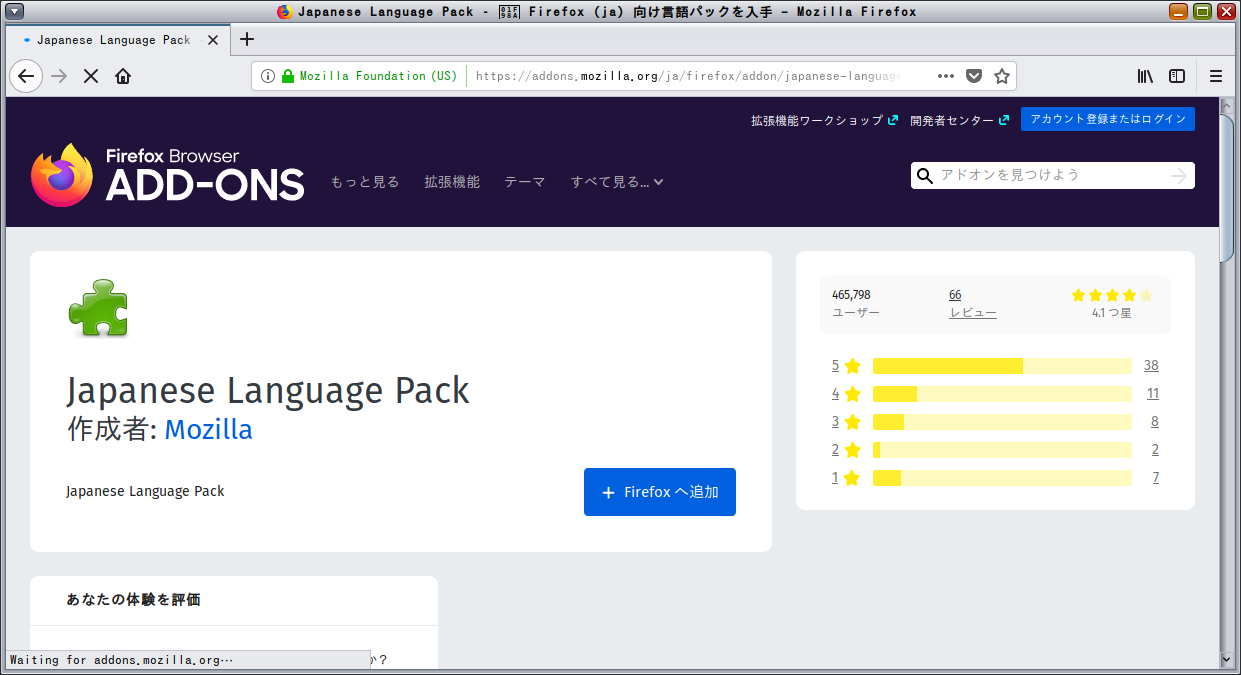The image size is (1241, 675).
Task: Open the 38 five-star review count
Action: [x=1151, y=366]
